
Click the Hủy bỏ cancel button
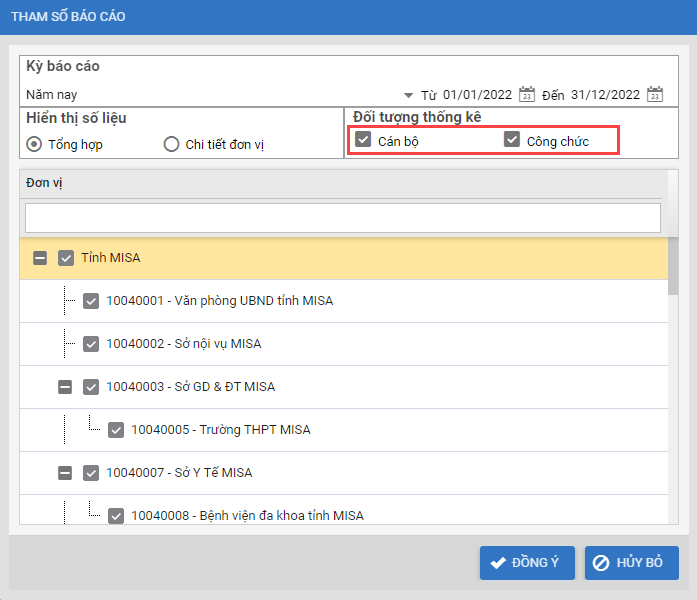tap(632, 563)
